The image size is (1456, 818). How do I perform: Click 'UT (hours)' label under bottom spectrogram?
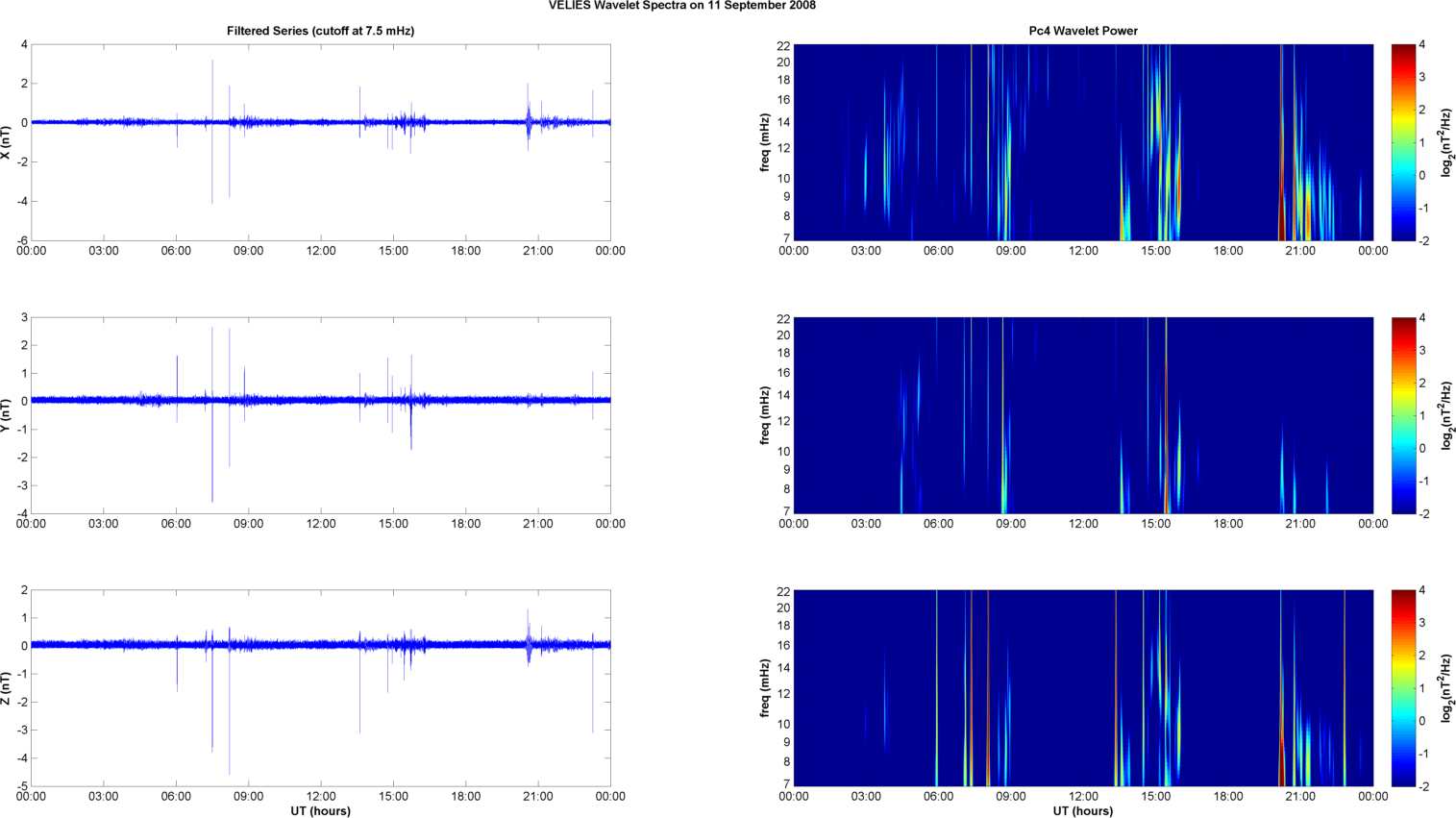point(1083,810)
